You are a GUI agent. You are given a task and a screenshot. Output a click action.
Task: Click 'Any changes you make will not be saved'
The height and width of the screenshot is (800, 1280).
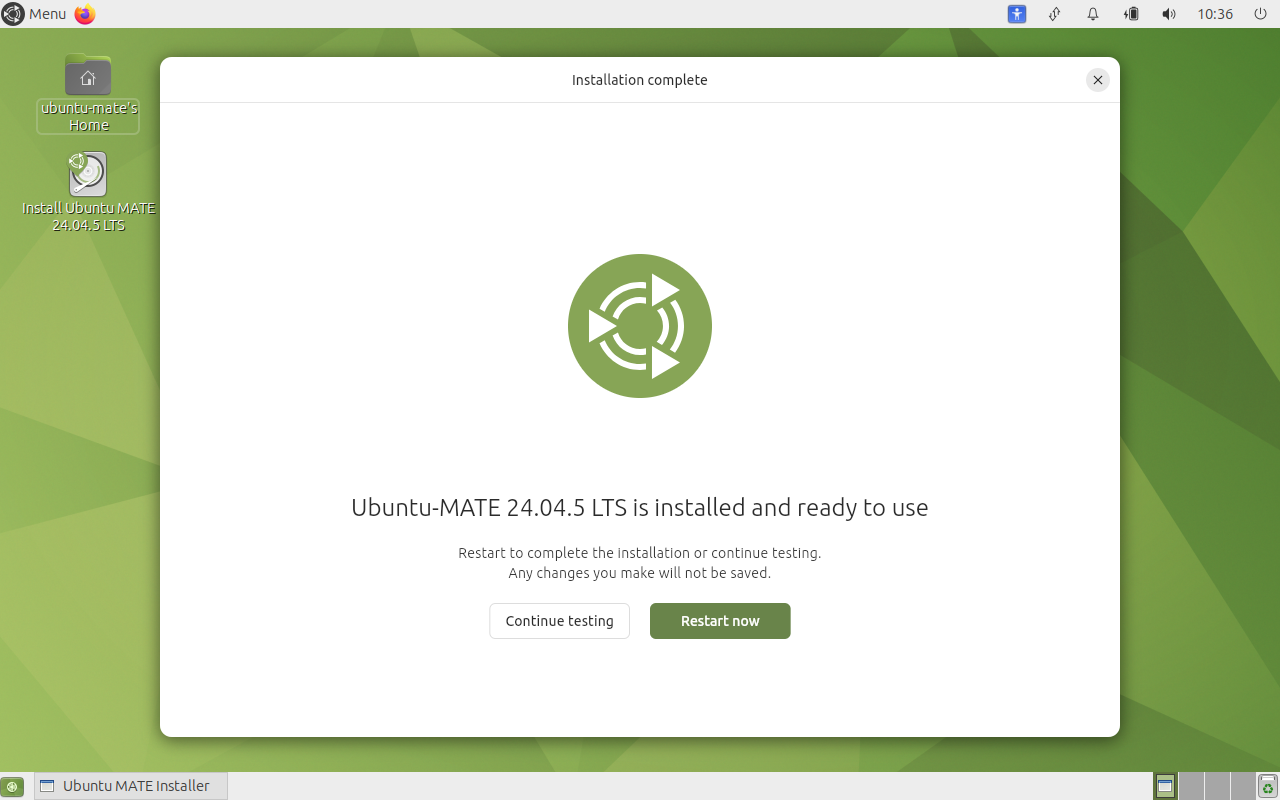[x=640, y=573]
